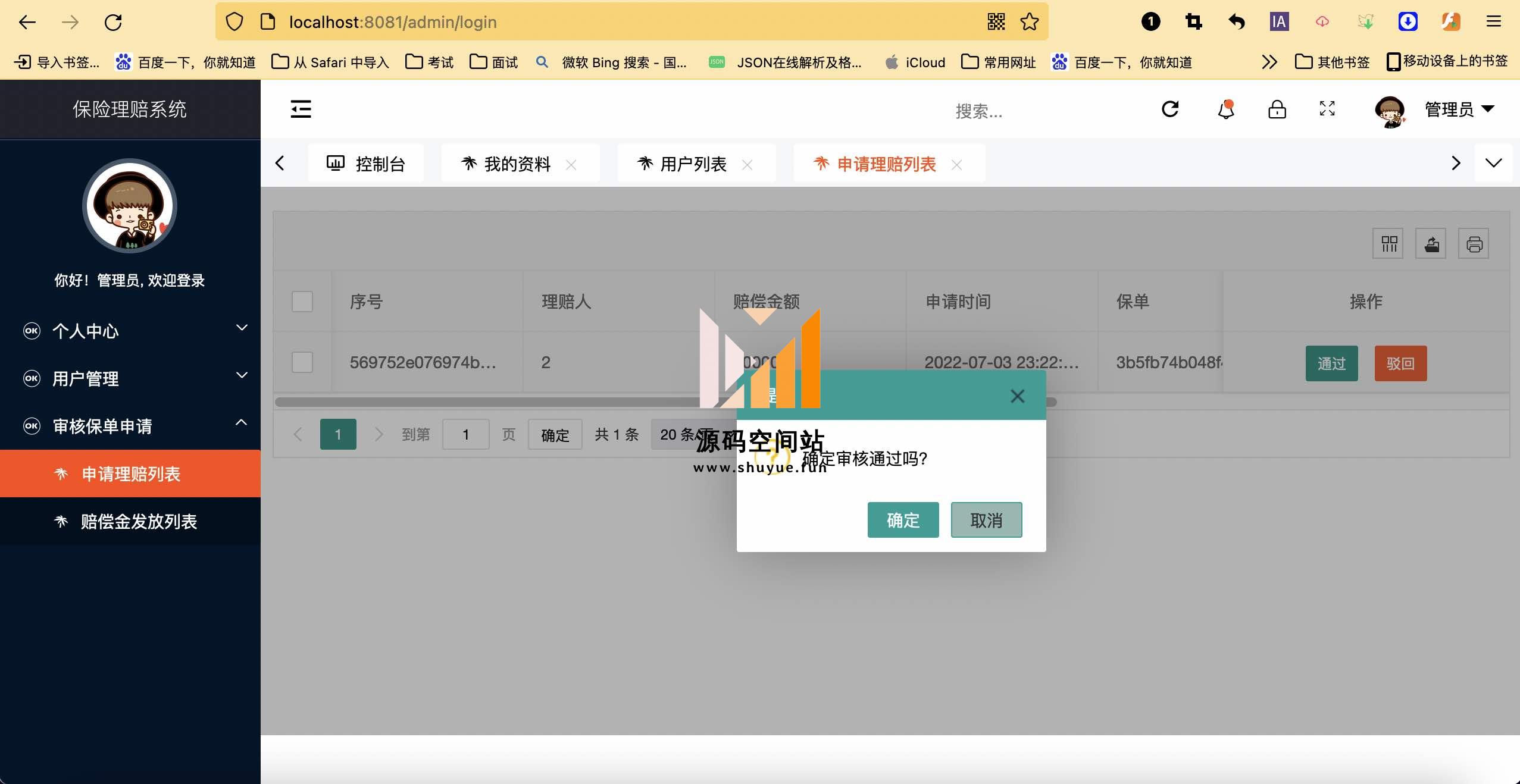Viewport: 1520px width, 784px height.
Task: Click the browser forward arrow
Action: click(x=70, y=23)
